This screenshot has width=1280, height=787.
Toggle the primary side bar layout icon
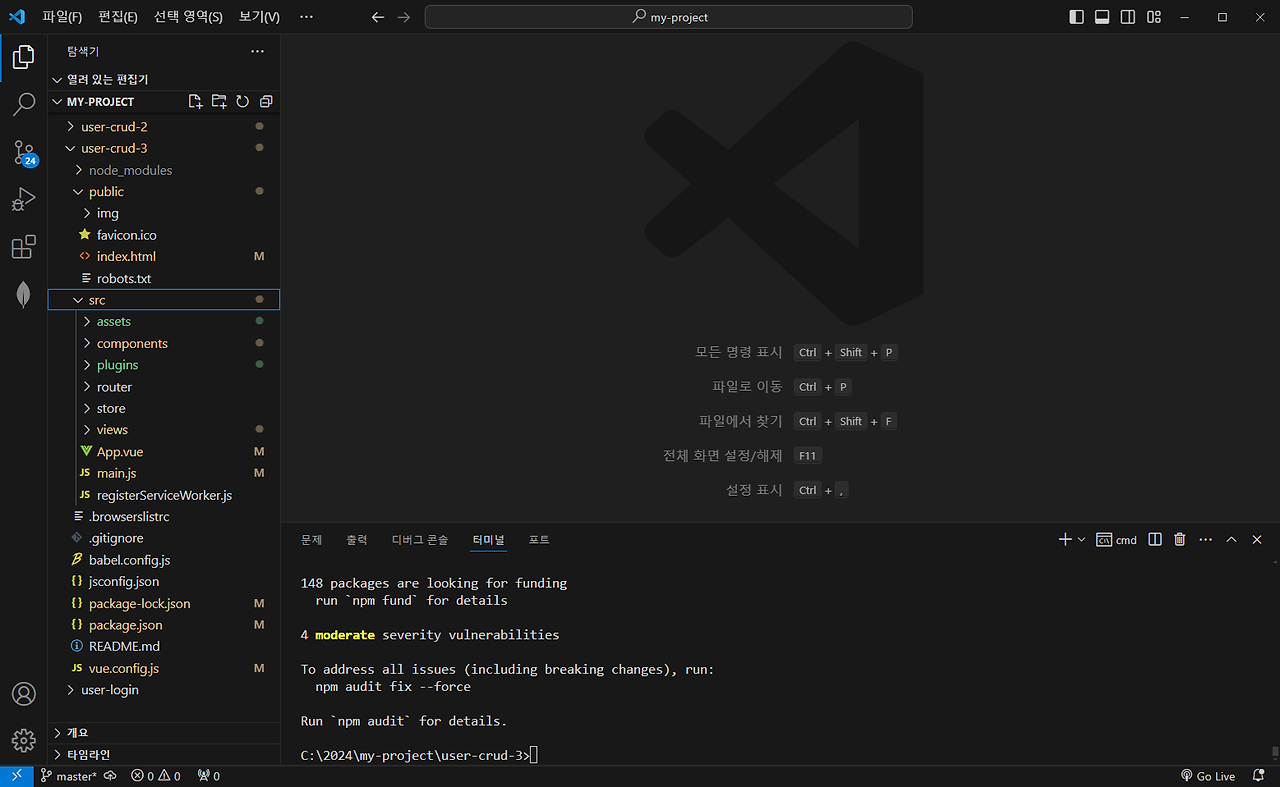pos(1076,17)
